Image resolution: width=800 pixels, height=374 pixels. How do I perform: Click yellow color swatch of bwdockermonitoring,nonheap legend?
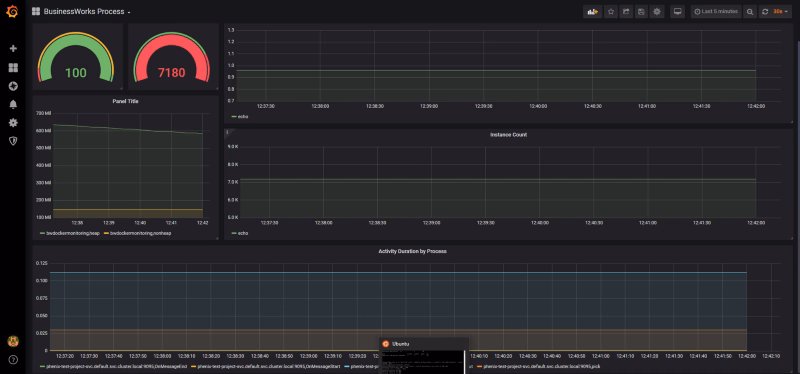pos(107,233)
